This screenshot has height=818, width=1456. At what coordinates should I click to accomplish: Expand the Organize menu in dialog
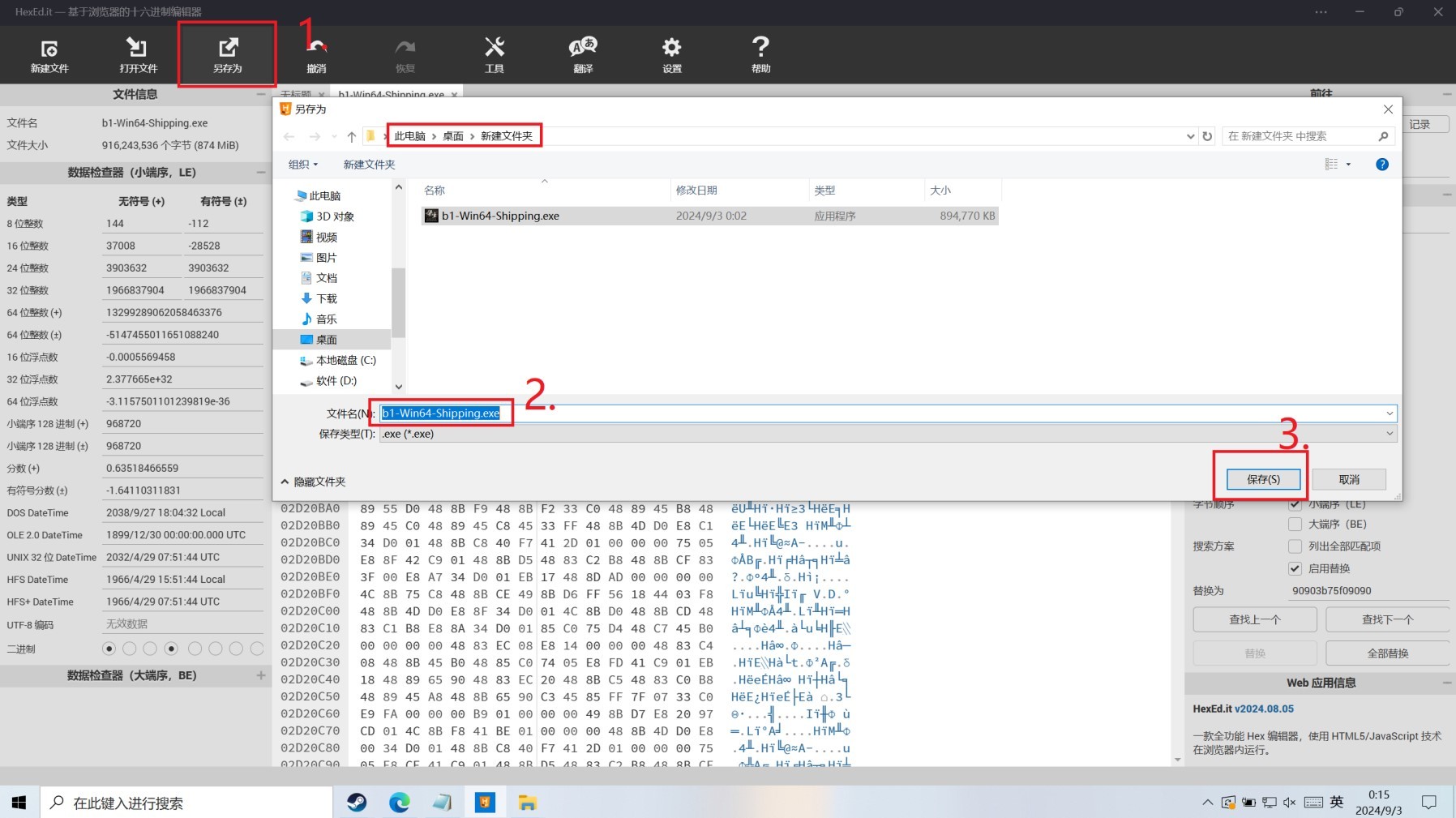point(303,165)
